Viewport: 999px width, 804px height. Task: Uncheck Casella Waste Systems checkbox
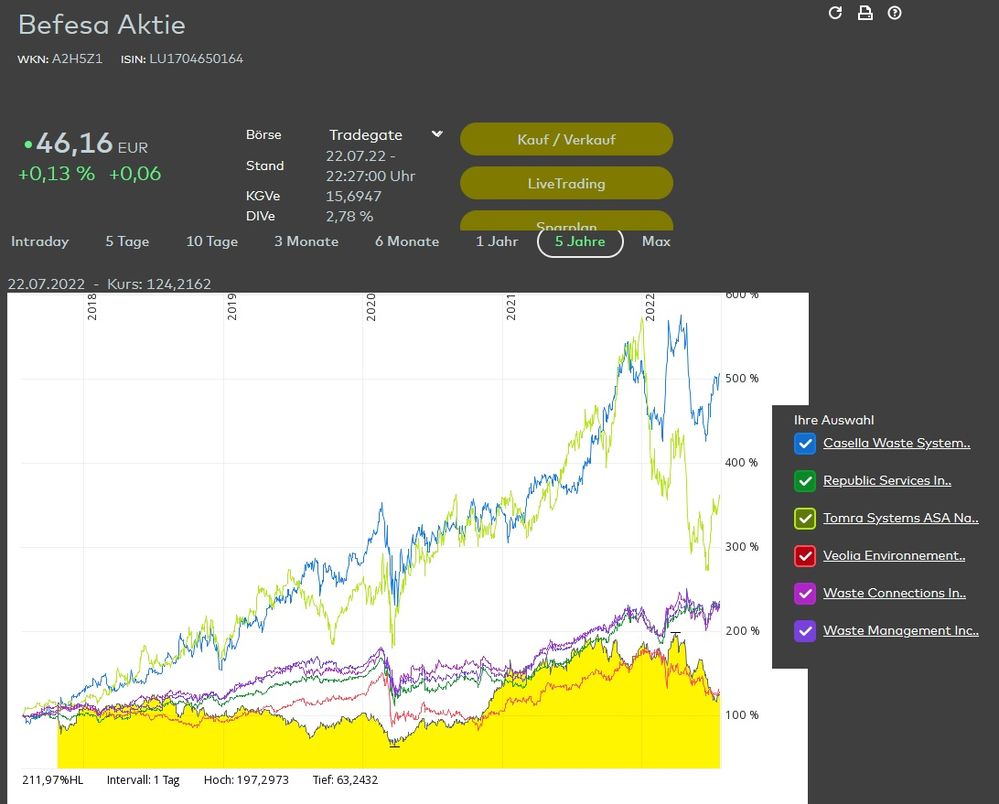(x=805, y=443)
